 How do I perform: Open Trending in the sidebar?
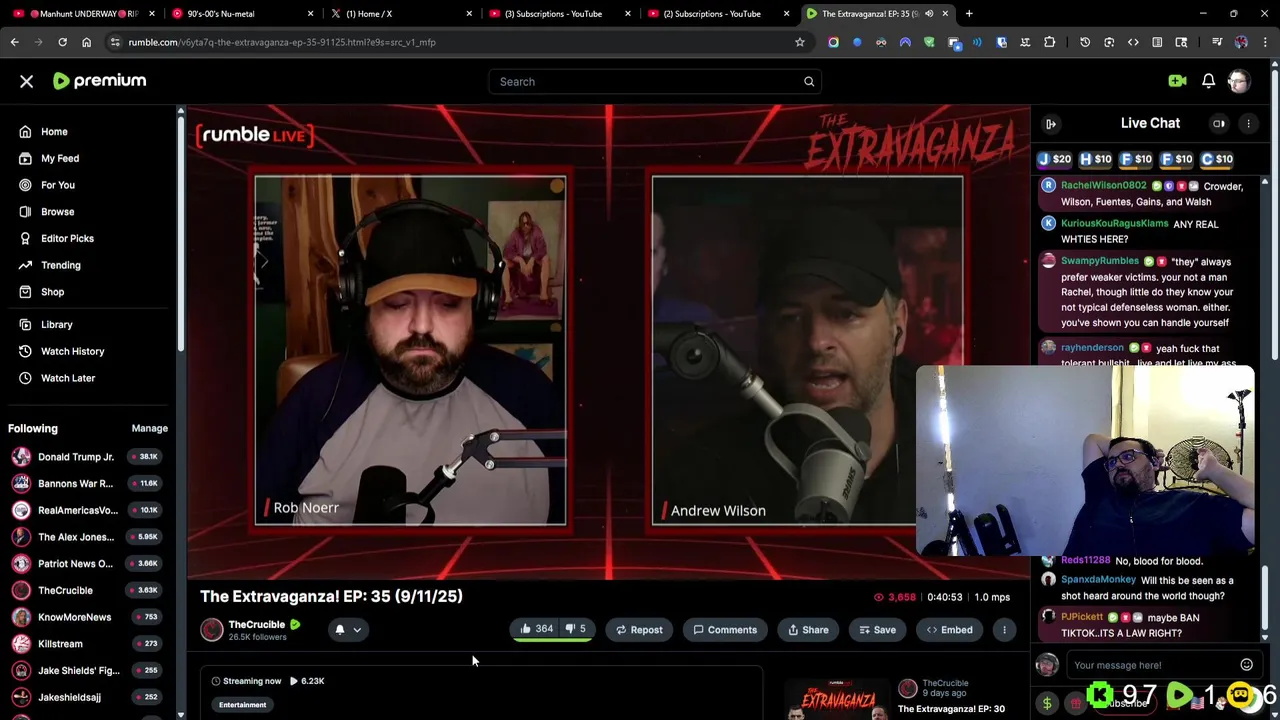coord(61,265)
